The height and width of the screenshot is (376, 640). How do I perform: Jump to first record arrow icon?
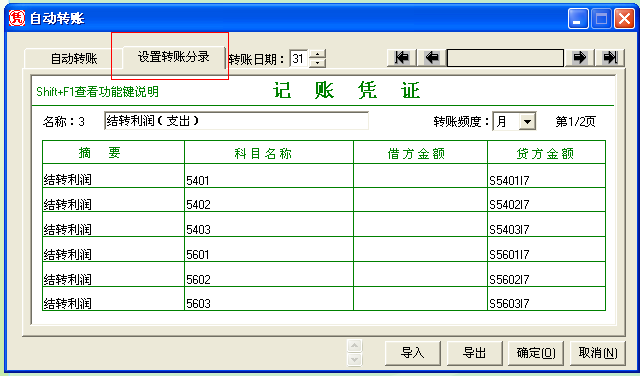pos(402,58)
